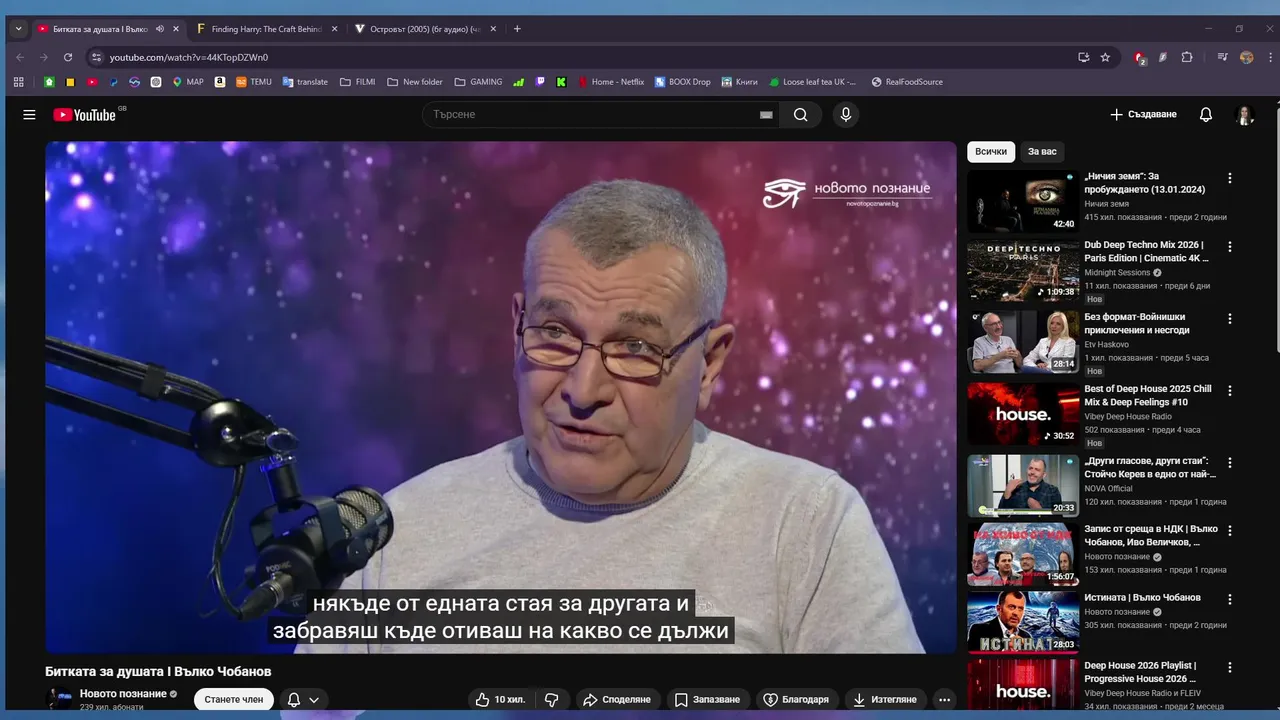Open the media control icon in browser toolbar
Screen dimensions: 1280x720
[1222, 58]
